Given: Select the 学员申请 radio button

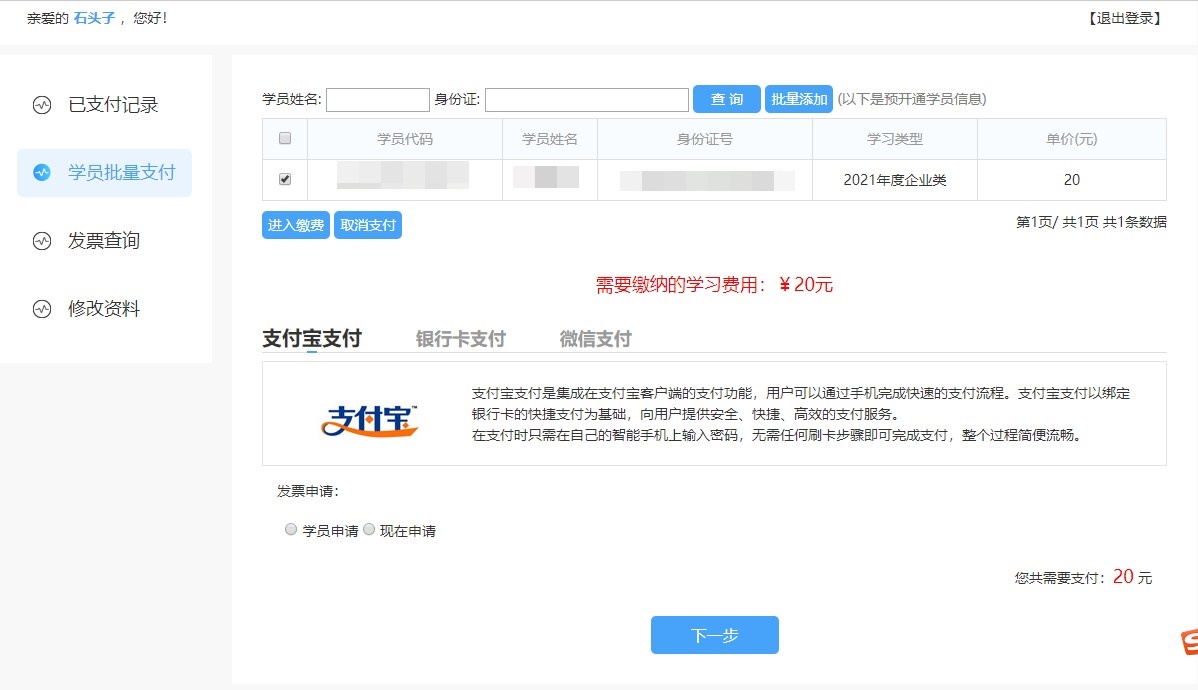Looking at the screenshot, I should [x=291, y=529].
